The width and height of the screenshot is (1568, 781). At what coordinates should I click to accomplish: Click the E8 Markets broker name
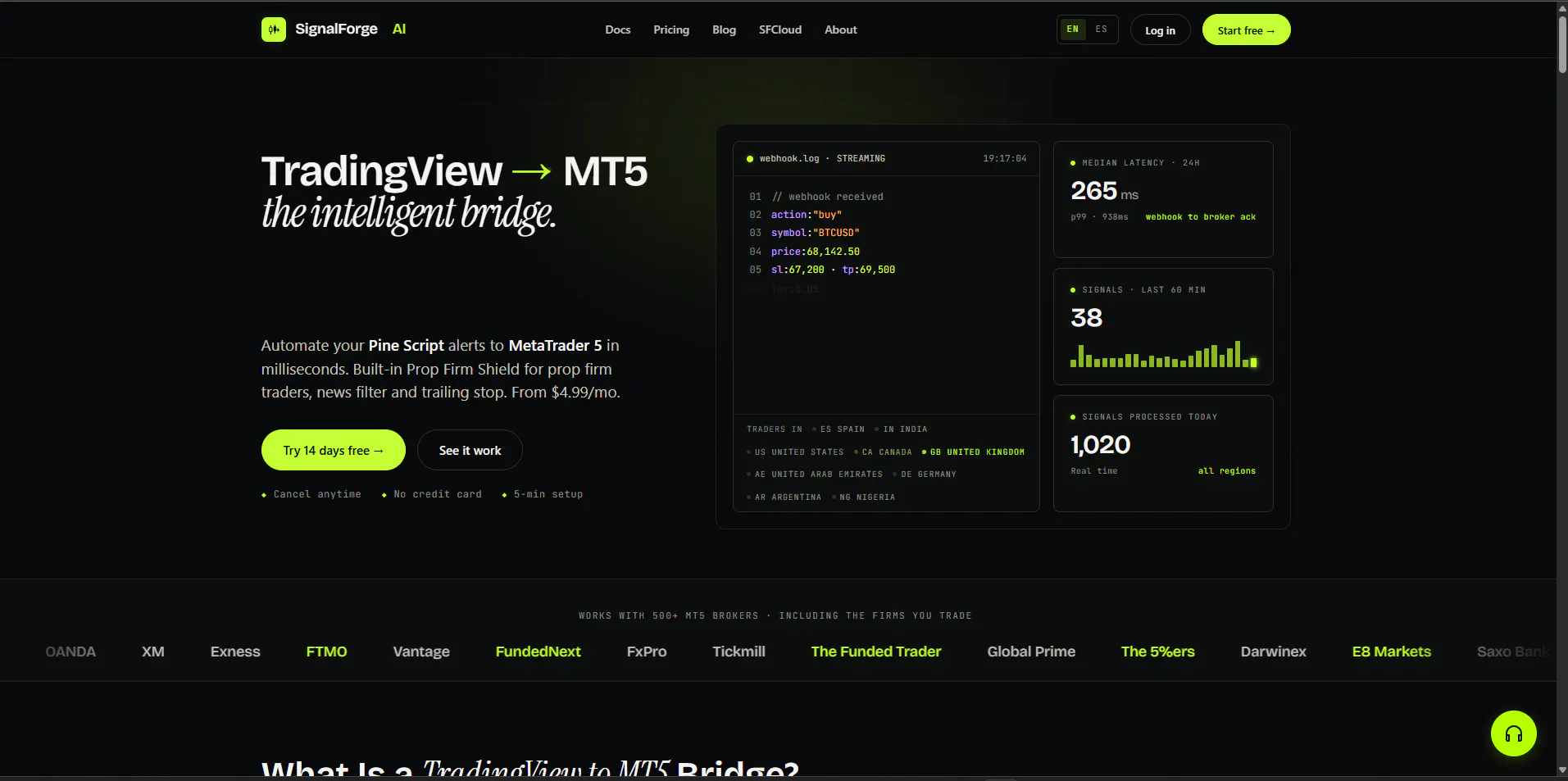(x=1391, y=652)
